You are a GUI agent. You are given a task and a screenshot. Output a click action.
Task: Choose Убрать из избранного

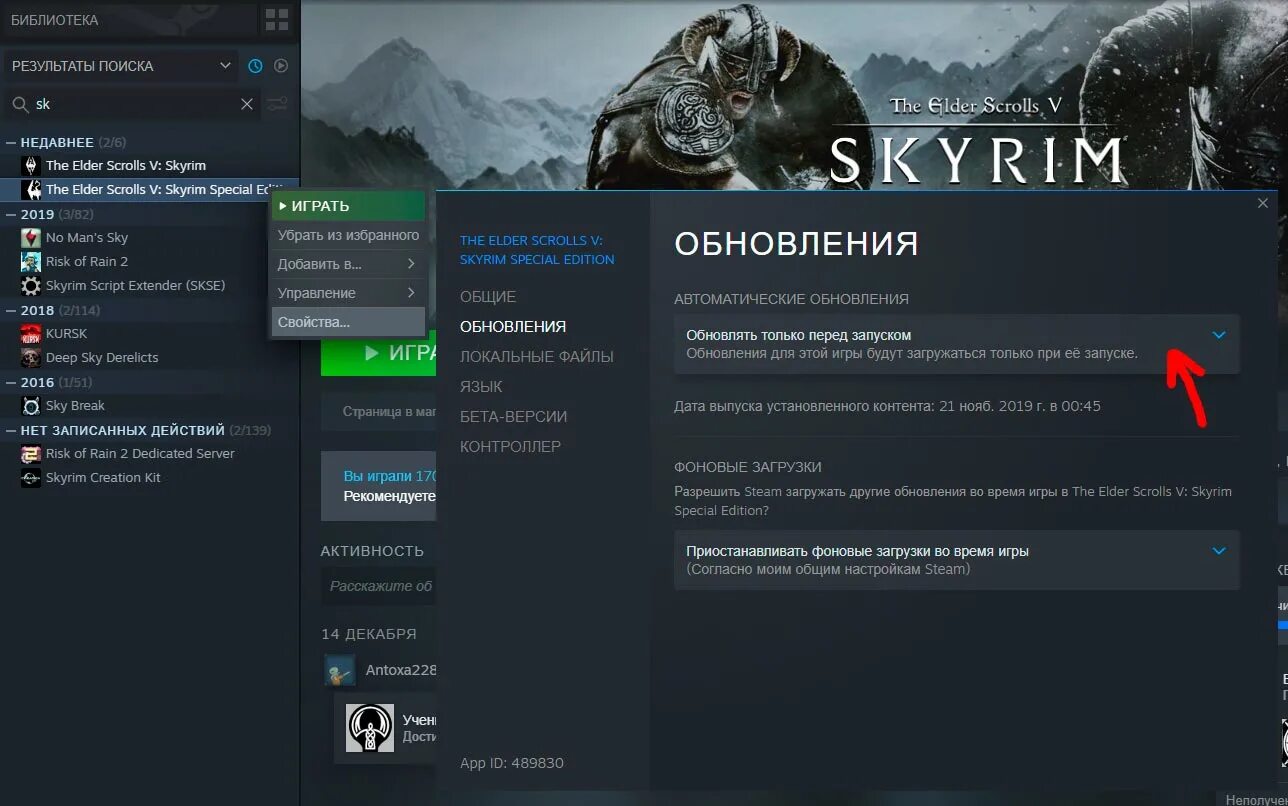point(348,235)
